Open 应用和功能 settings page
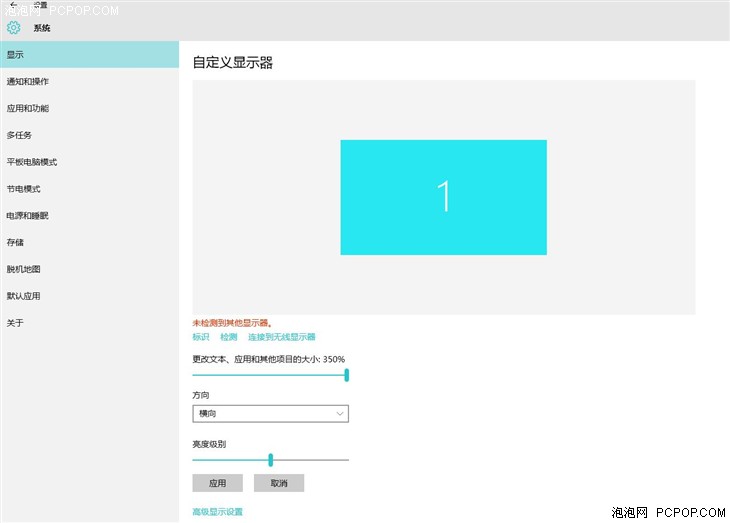Viewport: 730px width, 523px height. pyautogui.click(x=89, y=109)
